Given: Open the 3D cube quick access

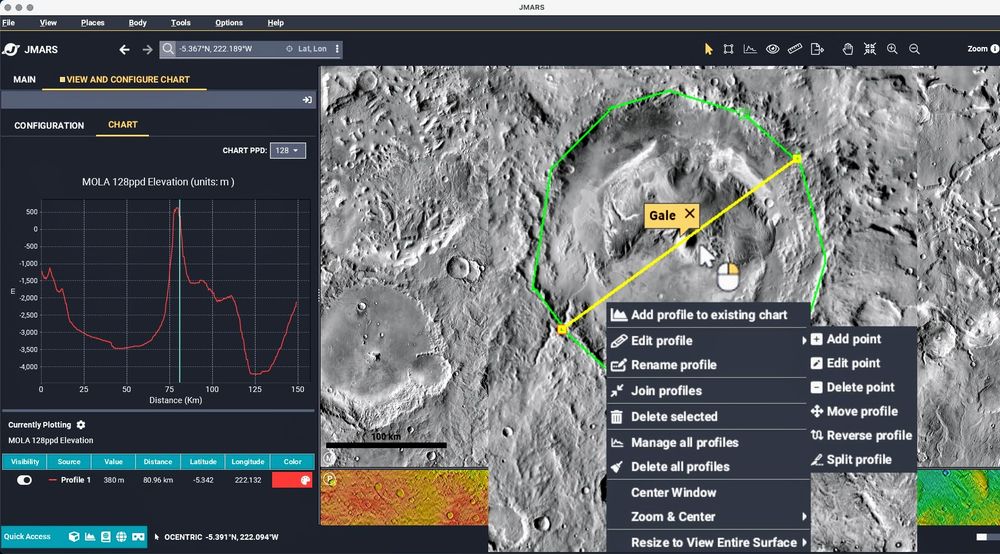Looking at the screenshot, I should point(74,537).
